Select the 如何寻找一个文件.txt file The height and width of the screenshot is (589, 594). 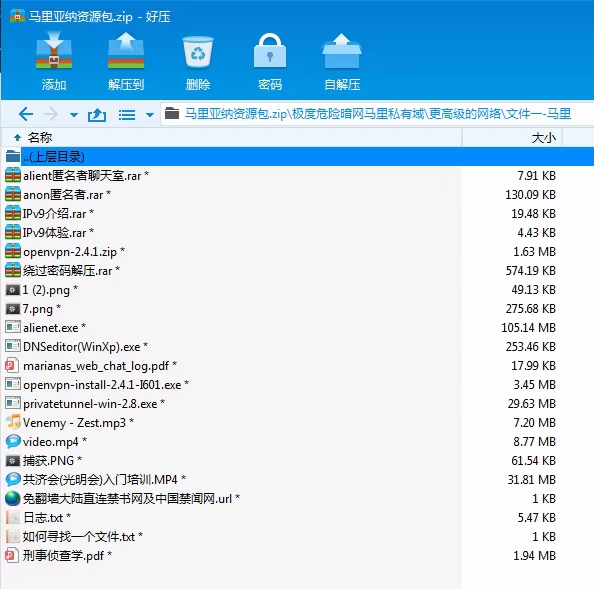tap(83, 537)
